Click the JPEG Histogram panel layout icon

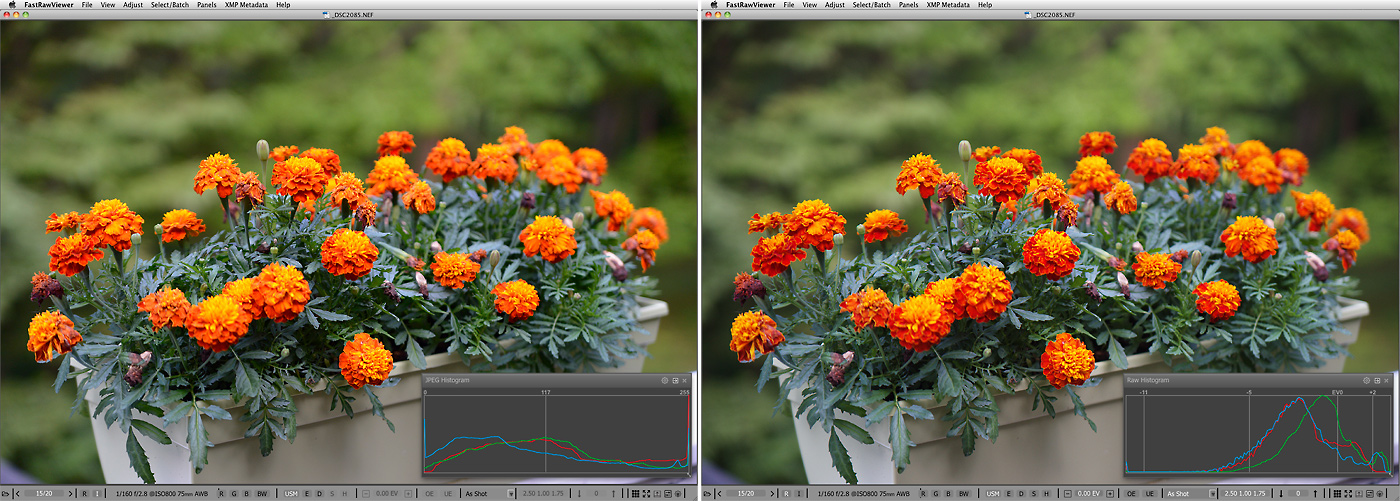(675, 381)
